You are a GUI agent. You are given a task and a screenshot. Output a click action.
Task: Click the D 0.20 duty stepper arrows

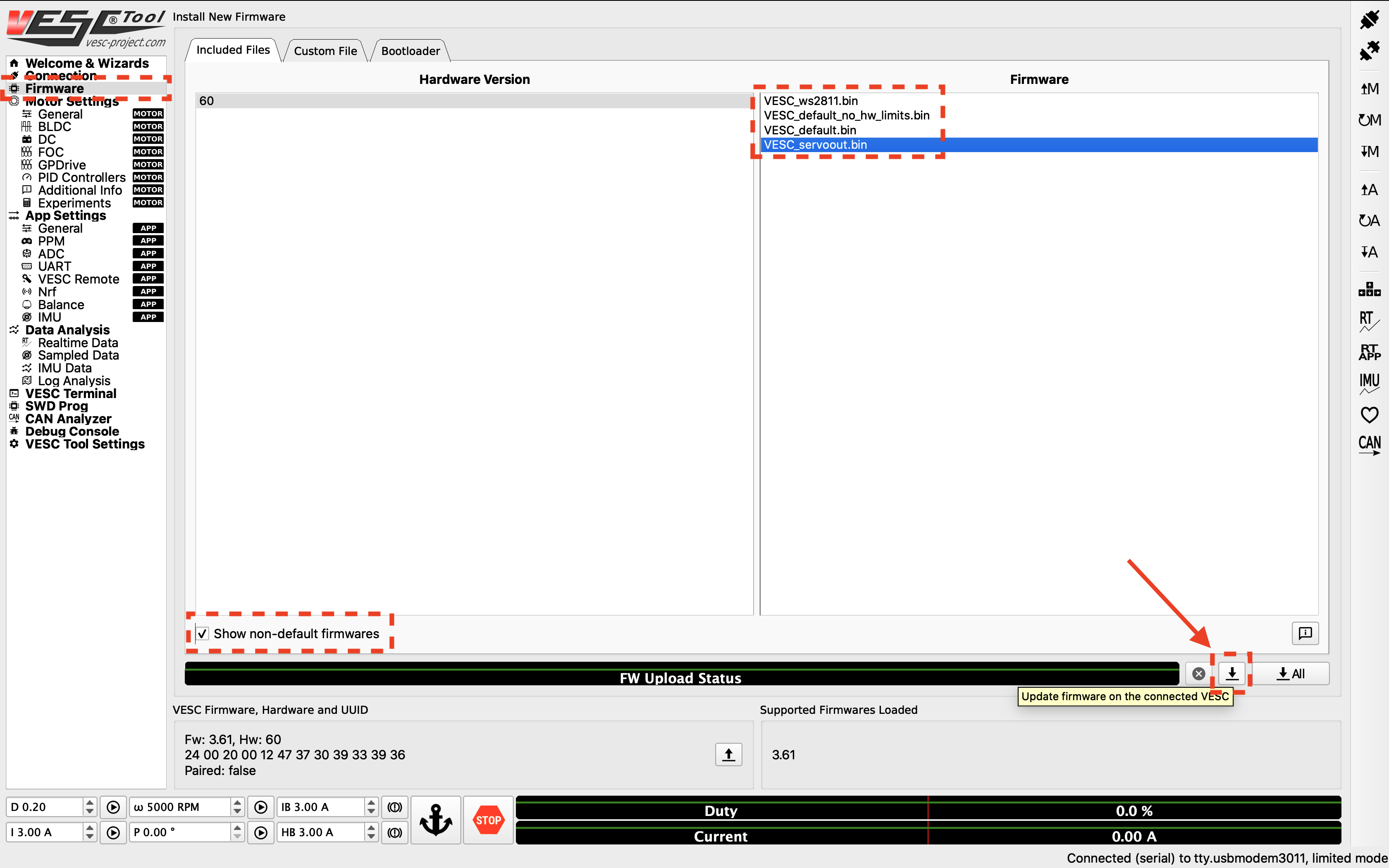[x=90, y=807]
